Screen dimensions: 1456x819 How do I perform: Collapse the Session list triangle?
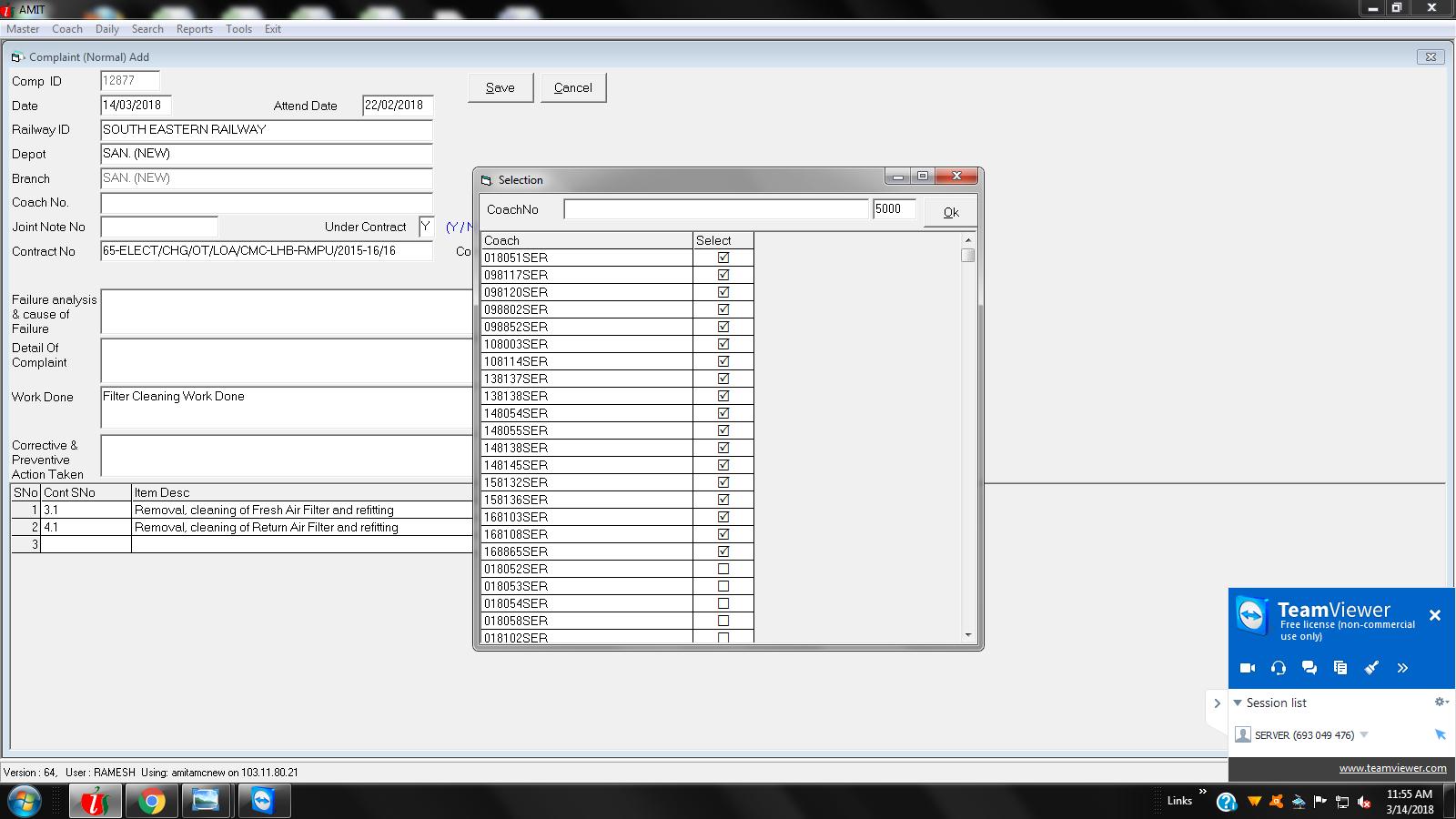1238,703
